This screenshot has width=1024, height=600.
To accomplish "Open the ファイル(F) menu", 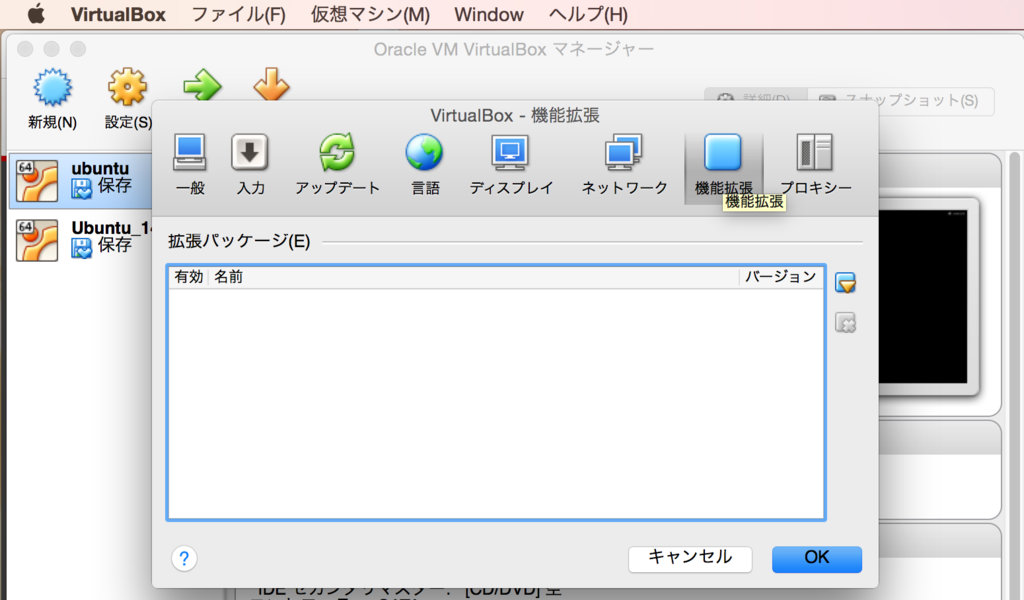I will tap(238, 14).
